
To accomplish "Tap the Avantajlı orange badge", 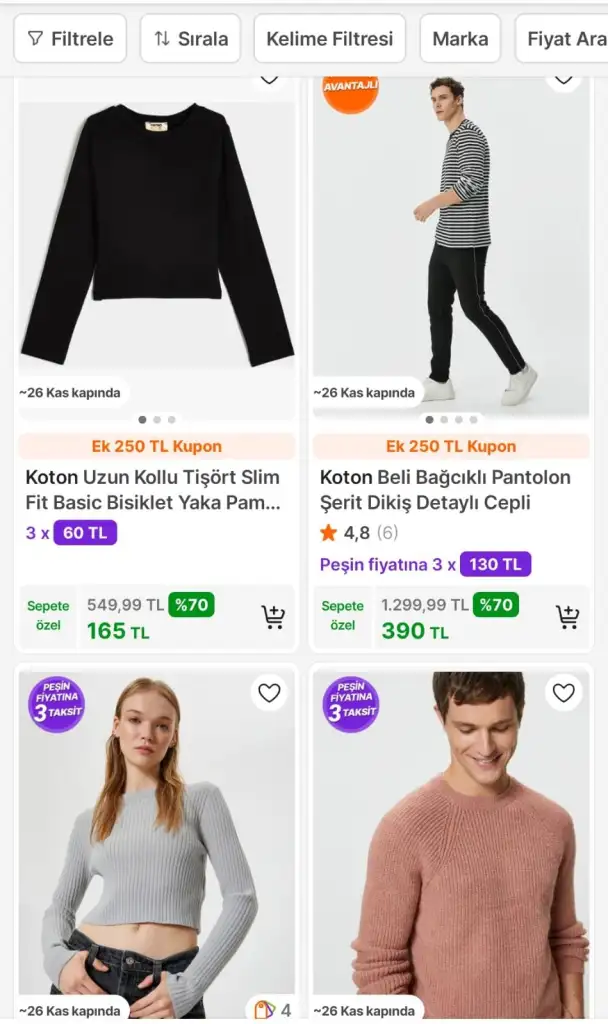I will pyautogui.click(x=350, y=90).
